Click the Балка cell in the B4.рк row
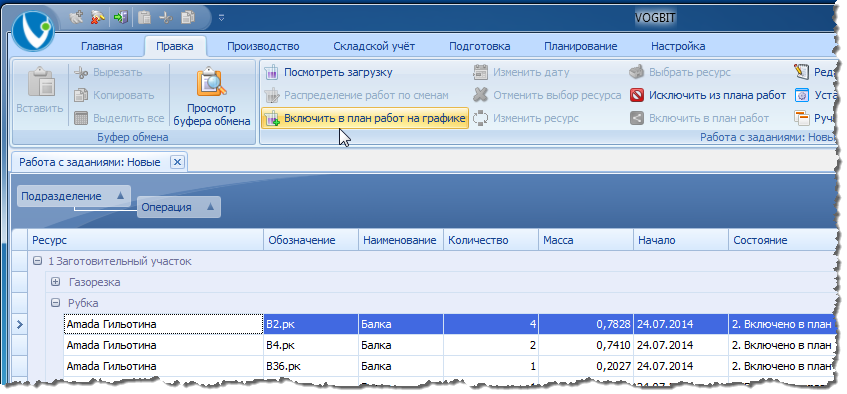Viewport: 847px width, 394px height. pos(401,345)
